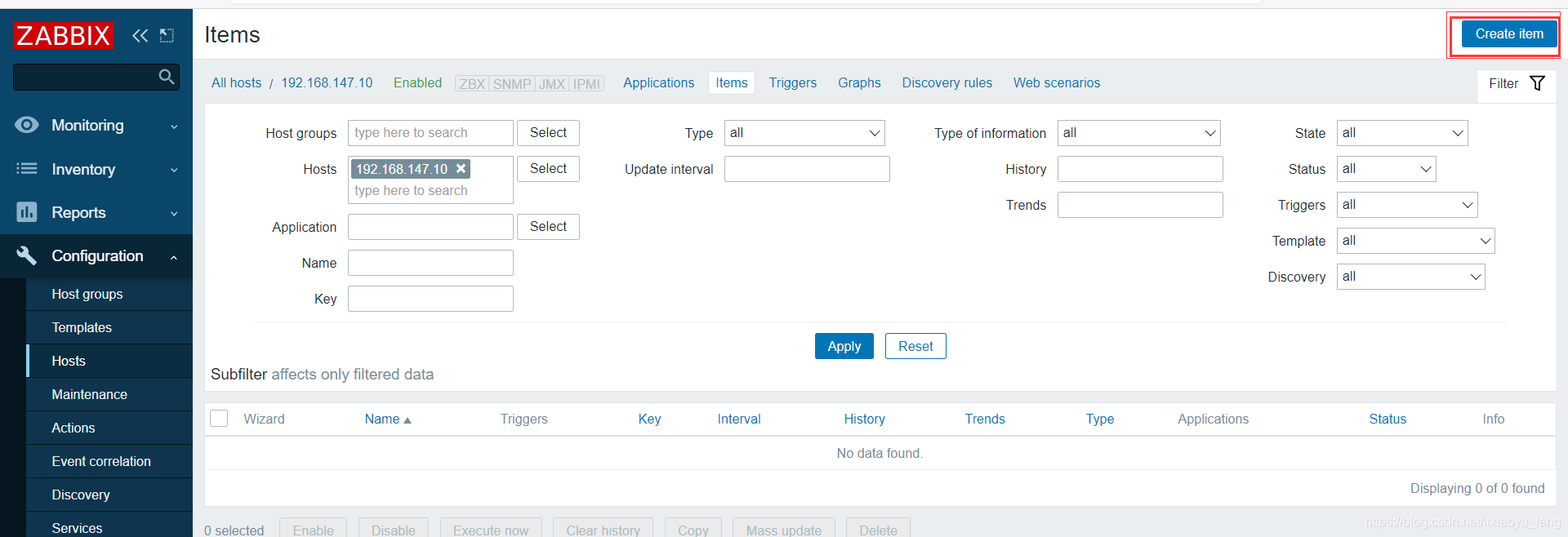Sort the table by Status column
Image resolution: width=1568 pixels, height=537 pixels.
point(1388,419)
